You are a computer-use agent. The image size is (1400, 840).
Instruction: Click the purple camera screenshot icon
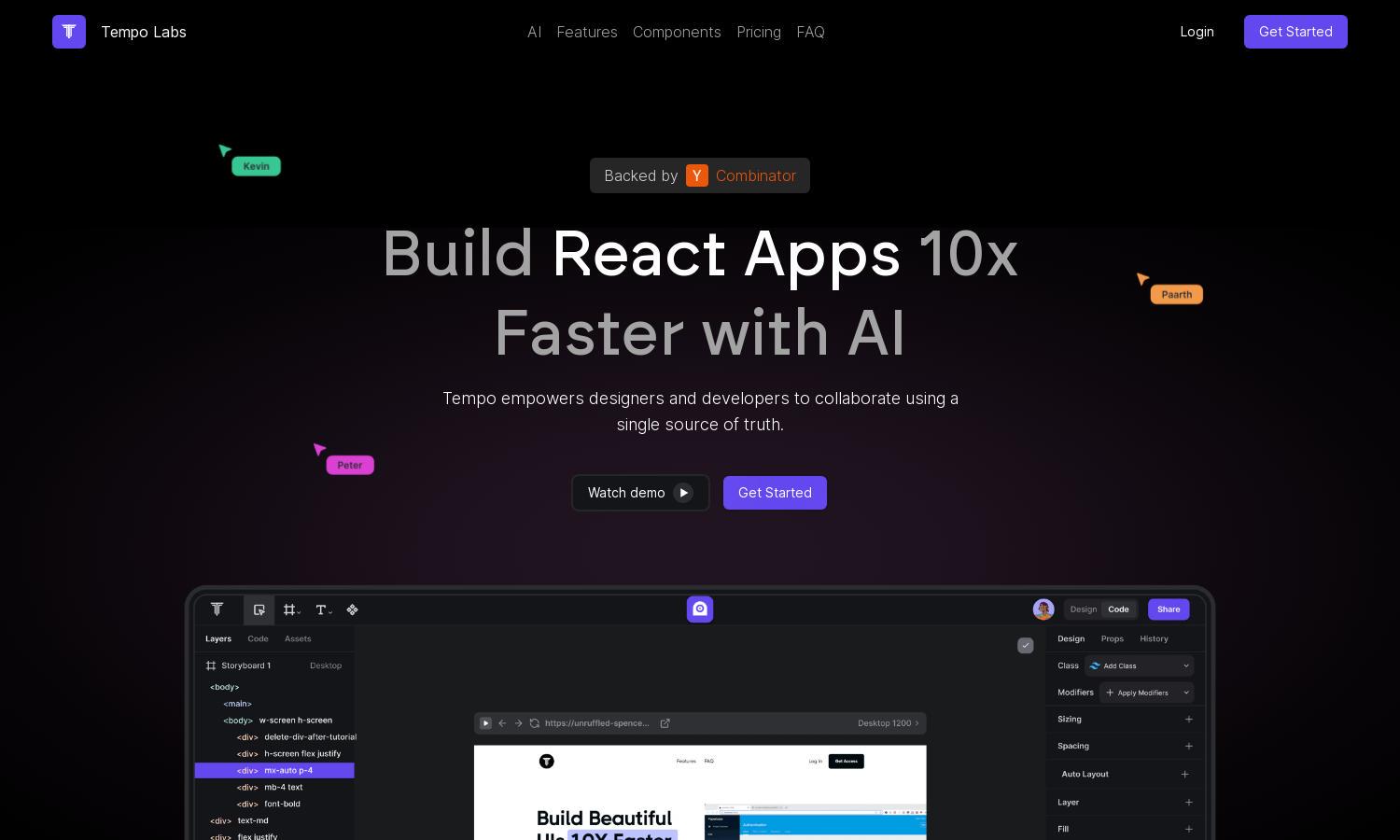(700, 609)
